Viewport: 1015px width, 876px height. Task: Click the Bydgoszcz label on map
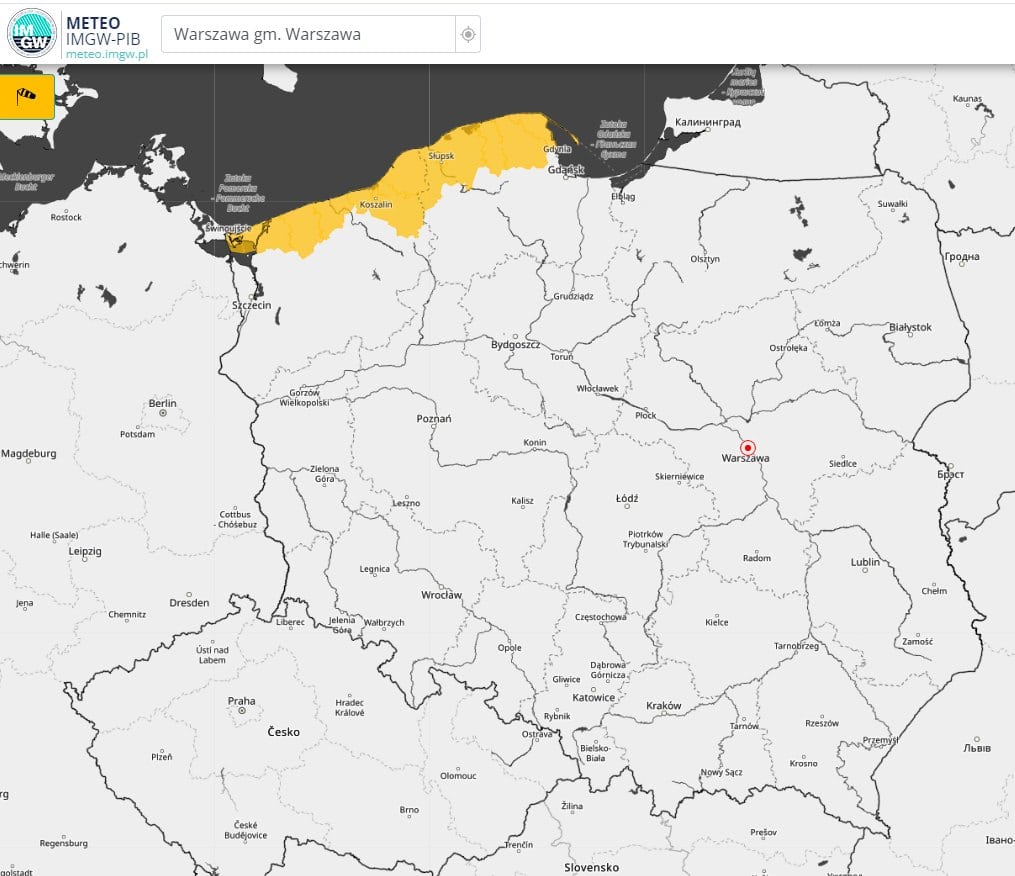[x=515, y=344]
